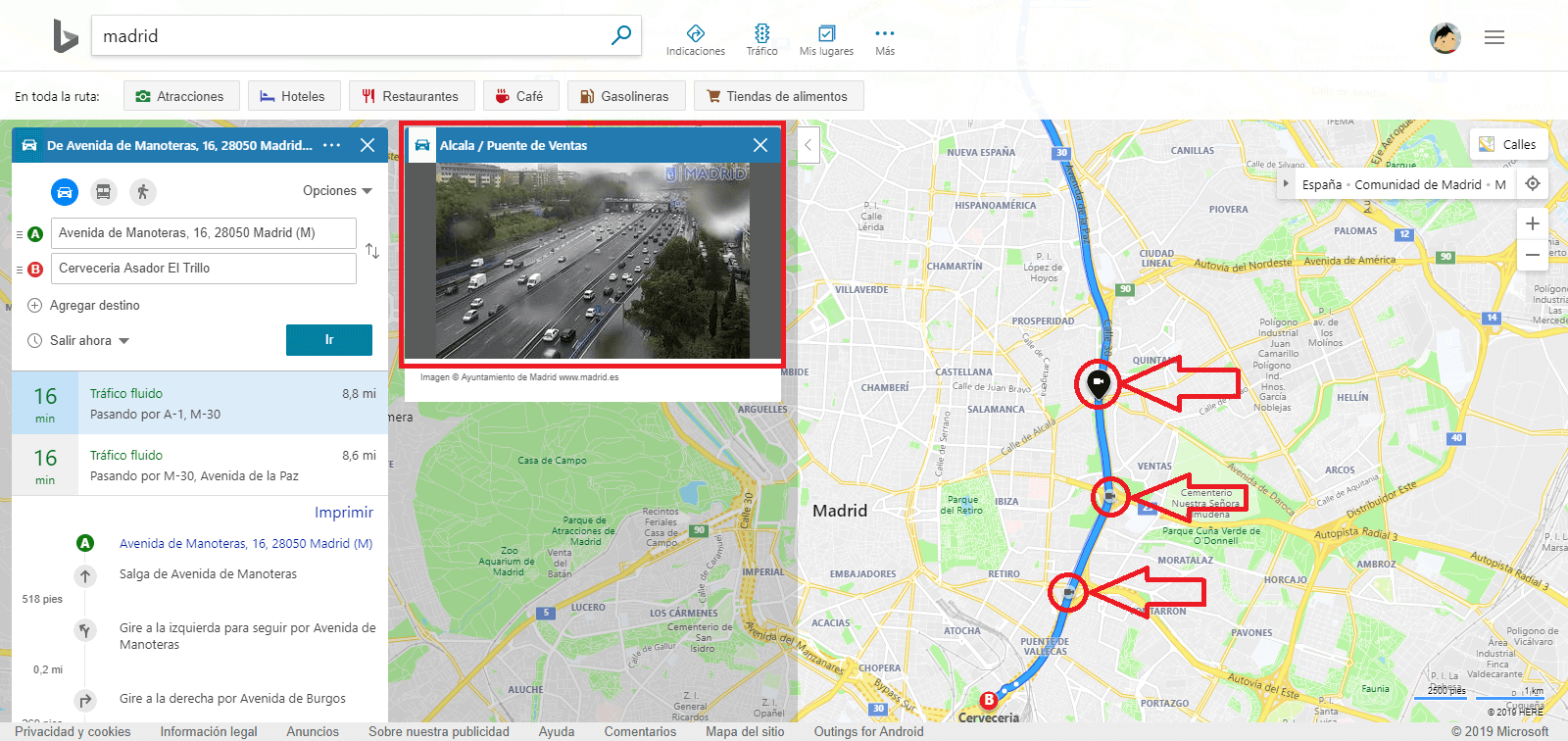1568x741 pixels.
Task: Open Outings for Android link
Action: pyautogui.click(x=868, y=732)
